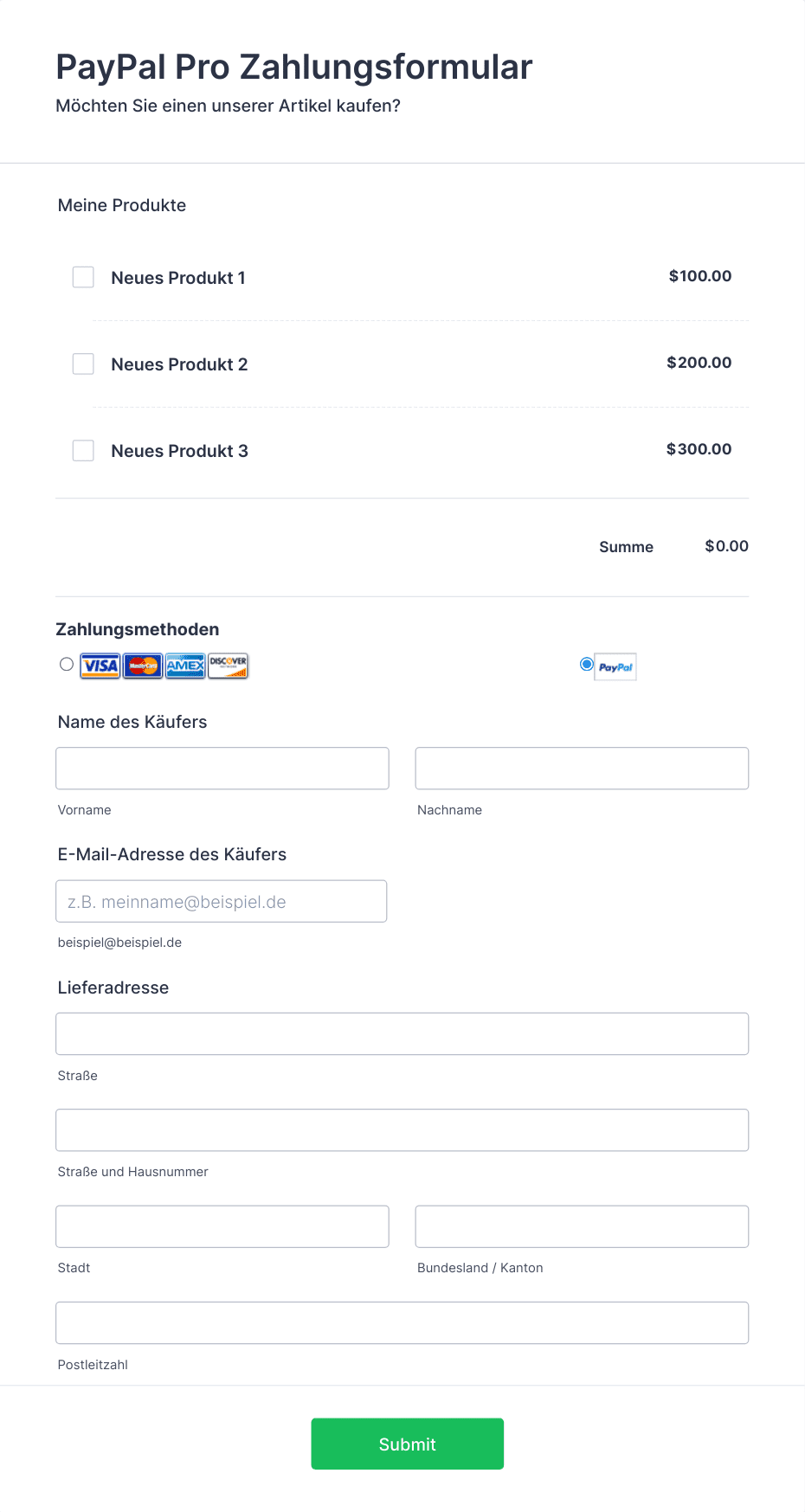Click the Straße address field
This screenshot has height=1512, width=805.
(402, 1033)
